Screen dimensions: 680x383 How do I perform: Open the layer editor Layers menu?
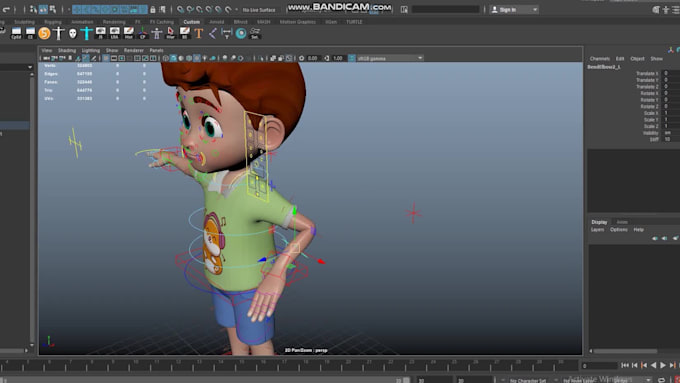pos(597,230)
